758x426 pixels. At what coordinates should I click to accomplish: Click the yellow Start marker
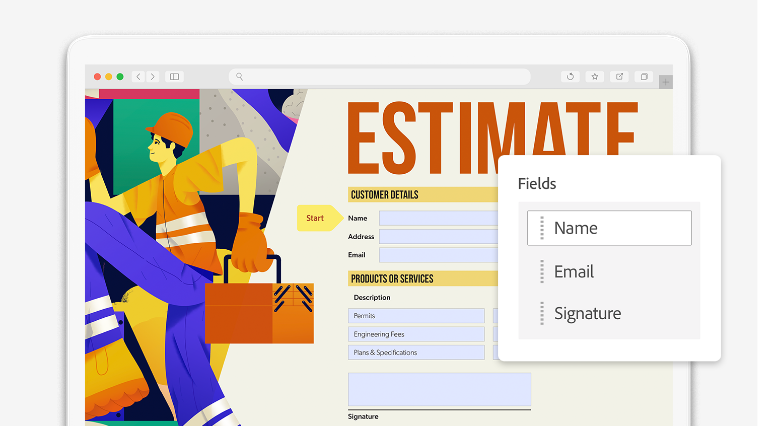click(x=317, y=217)
